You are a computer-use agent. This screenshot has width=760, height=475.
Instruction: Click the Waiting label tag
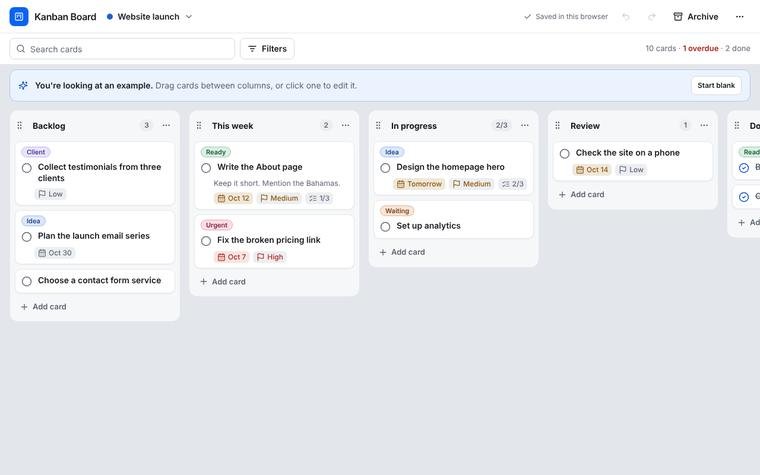(397, 211)
